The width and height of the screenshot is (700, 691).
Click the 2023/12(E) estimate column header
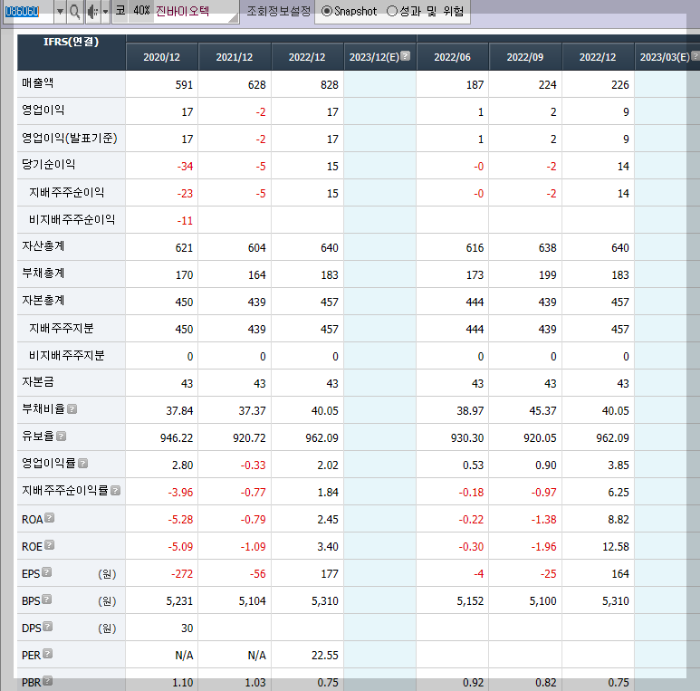(x=380, y=57)
